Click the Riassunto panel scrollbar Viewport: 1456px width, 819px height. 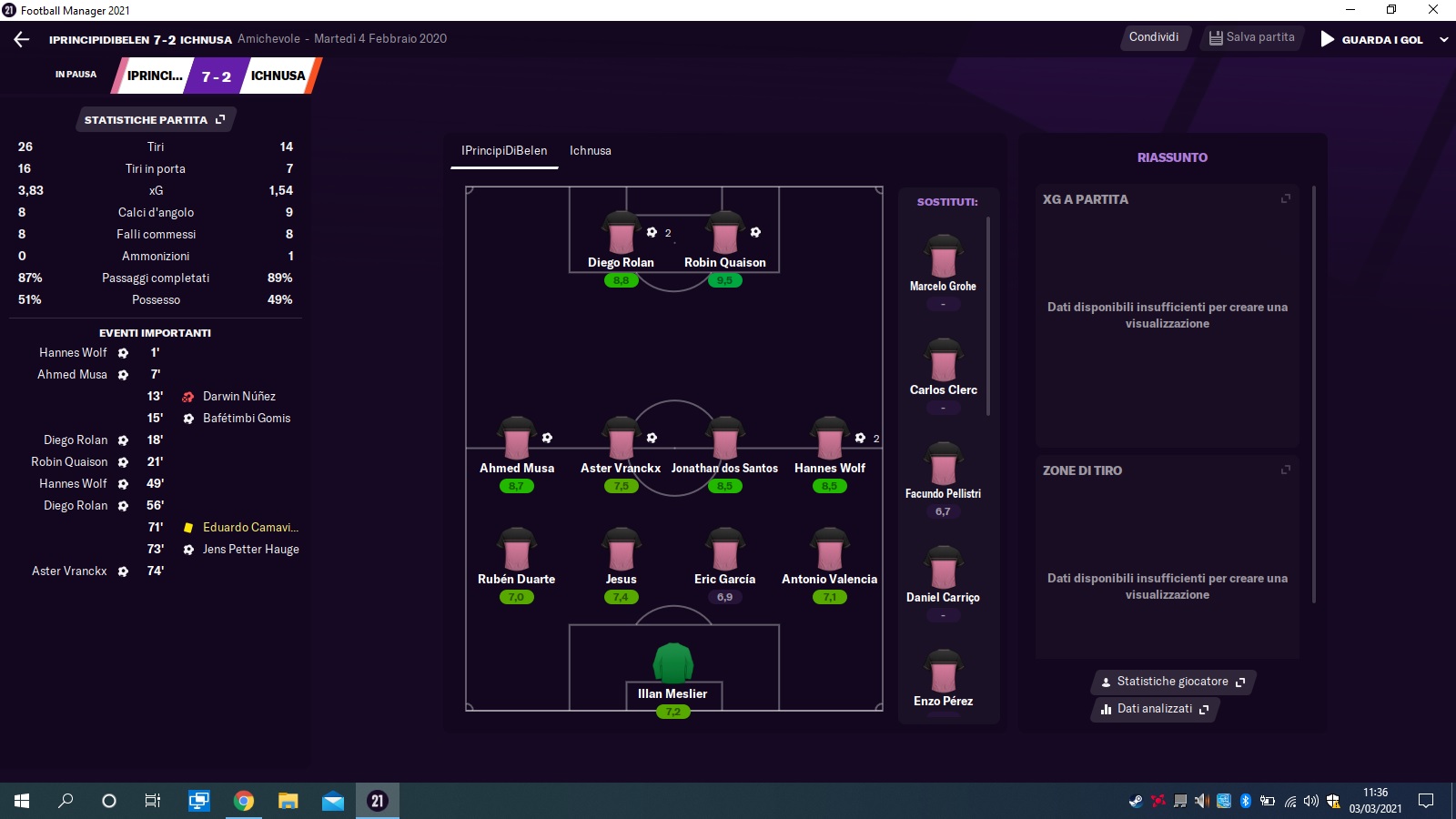pyautogui.click(x=1314, y=395)
